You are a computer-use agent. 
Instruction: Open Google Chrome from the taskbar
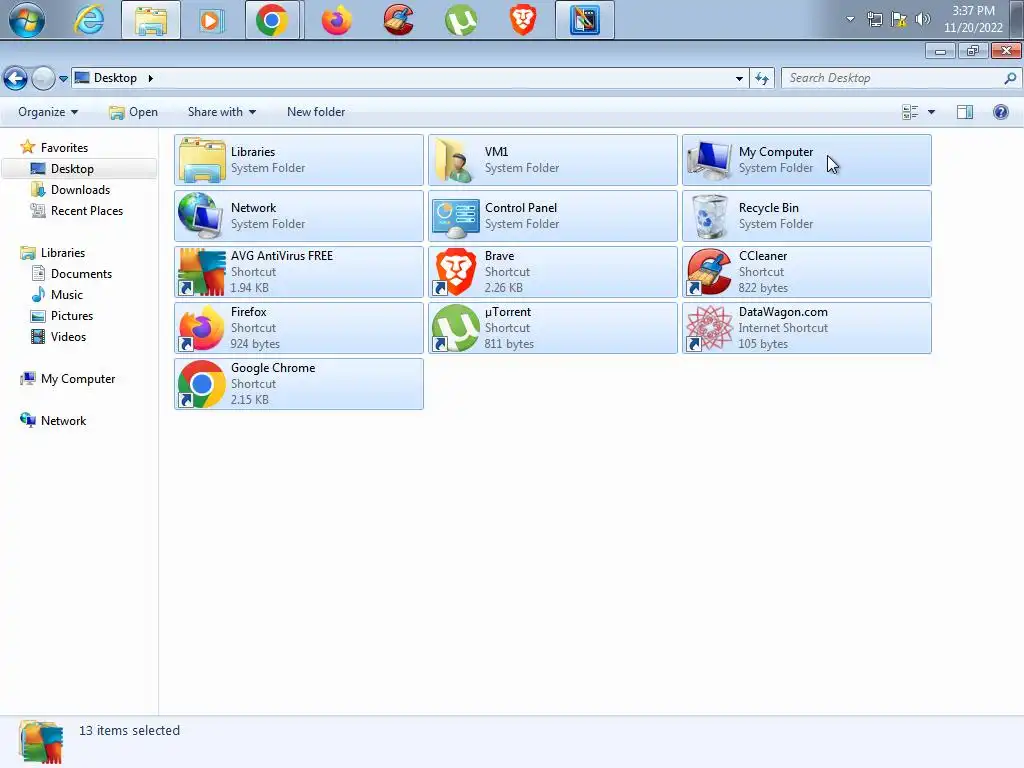(274, 20)
